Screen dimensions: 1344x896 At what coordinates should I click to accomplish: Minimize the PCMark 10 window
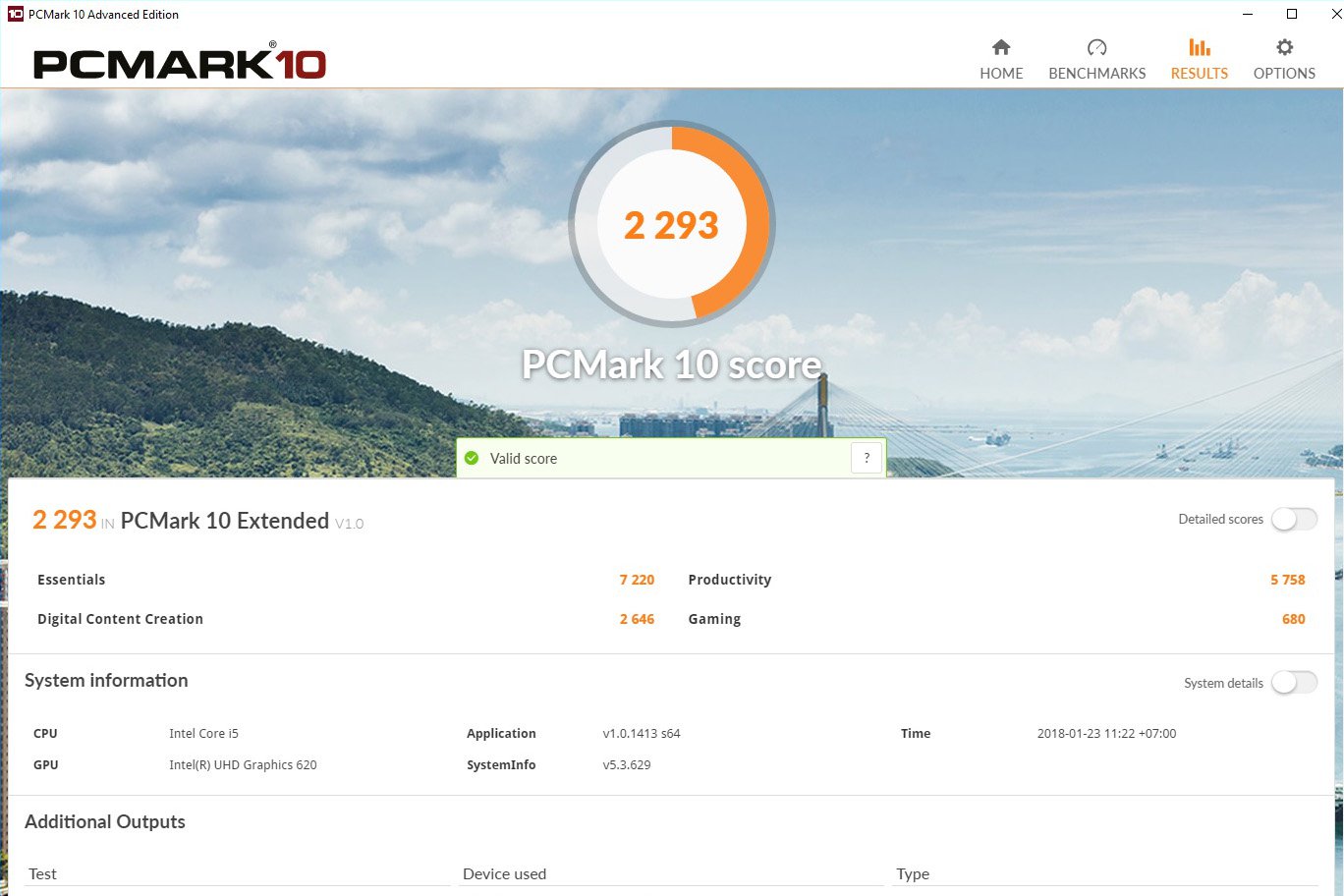pos(1248,14)
